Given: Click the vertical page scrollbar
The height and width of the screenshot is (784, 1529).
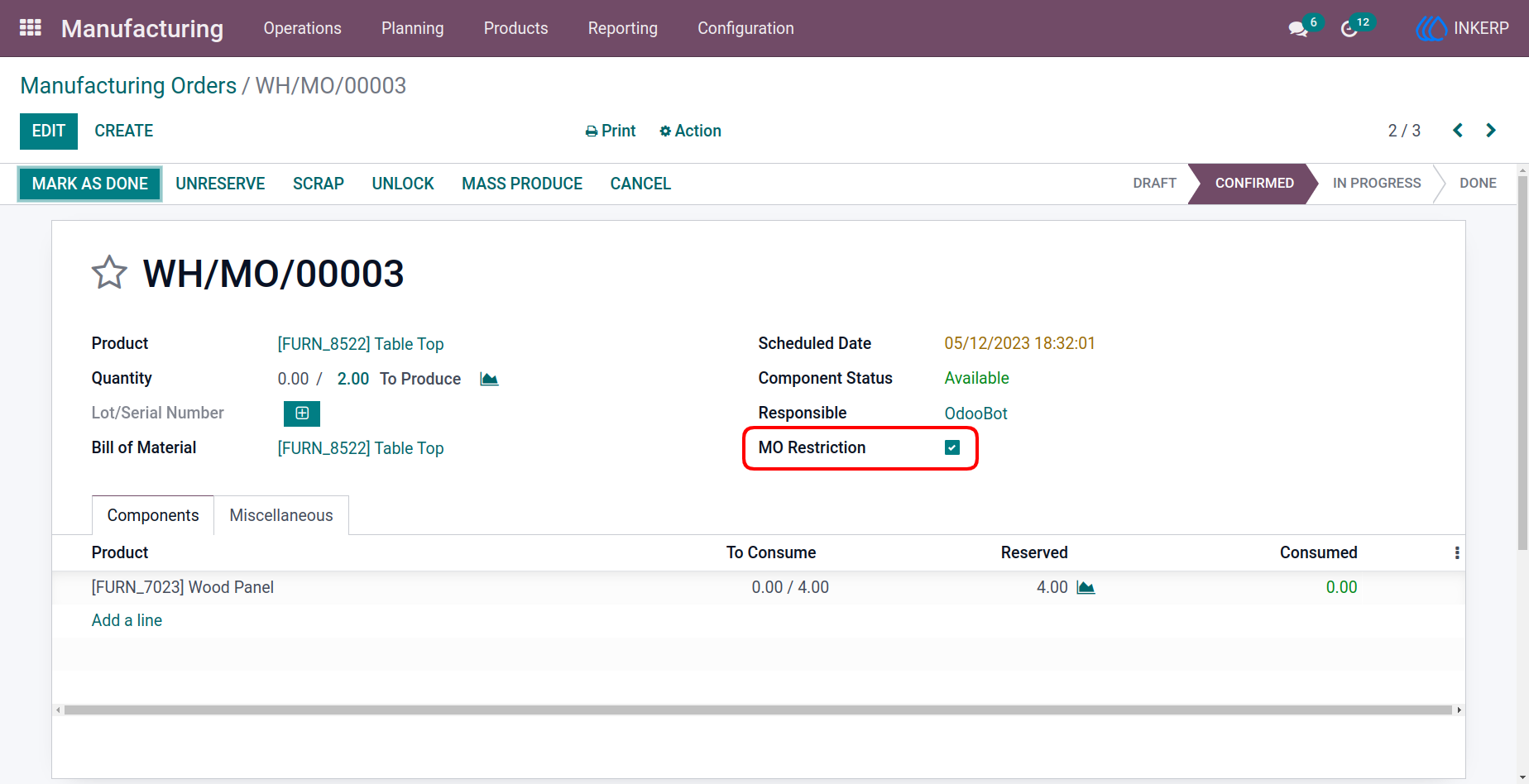Looking at the screenshot, I should 1522,362.
